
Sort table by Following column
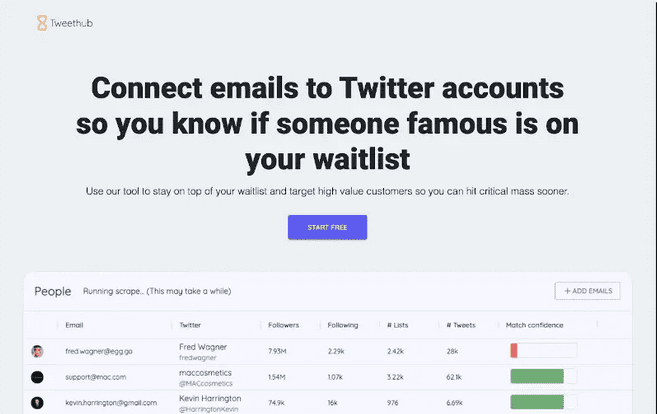click(x=343, y=325)
